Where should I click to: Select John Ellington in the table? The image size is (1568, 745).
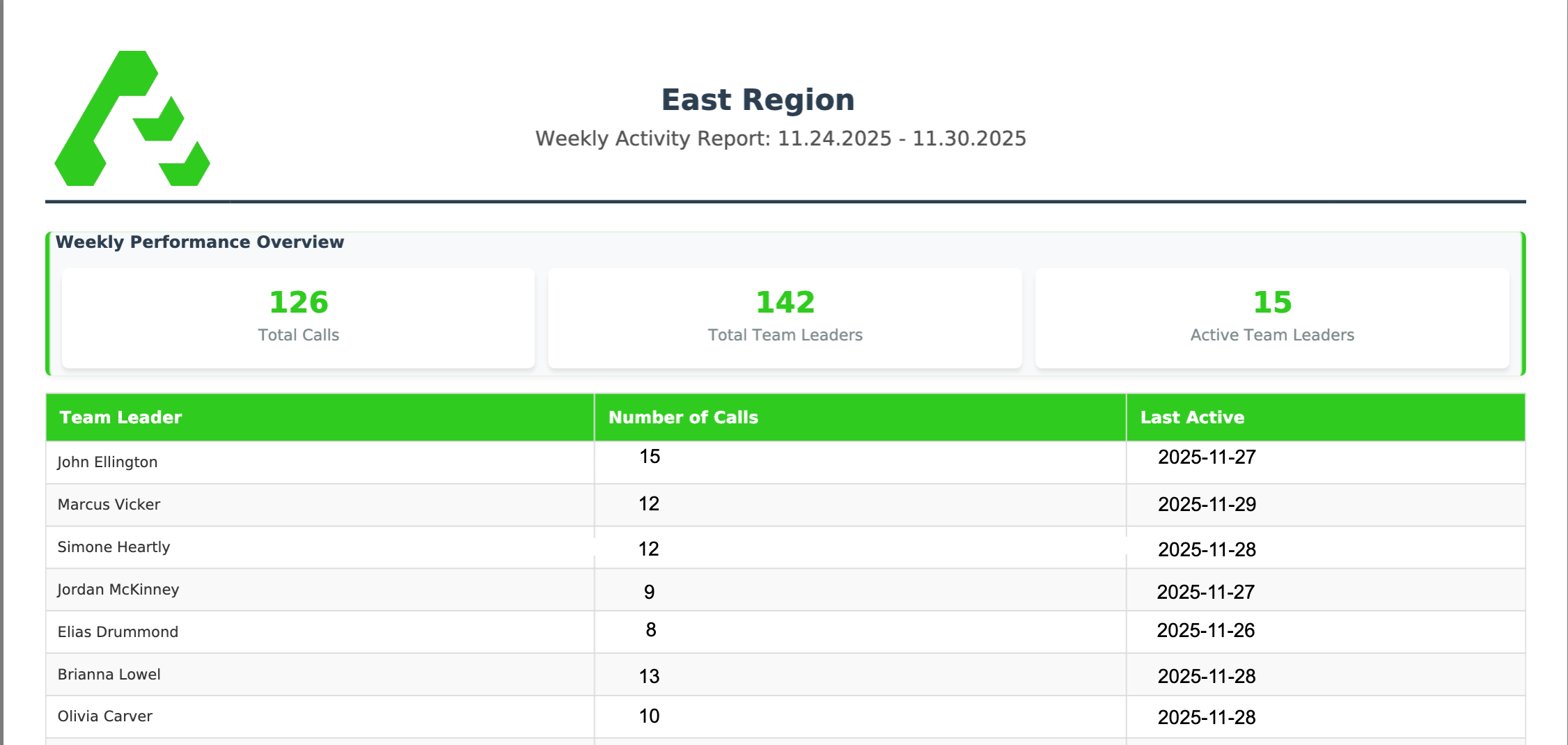coord(107,462)
